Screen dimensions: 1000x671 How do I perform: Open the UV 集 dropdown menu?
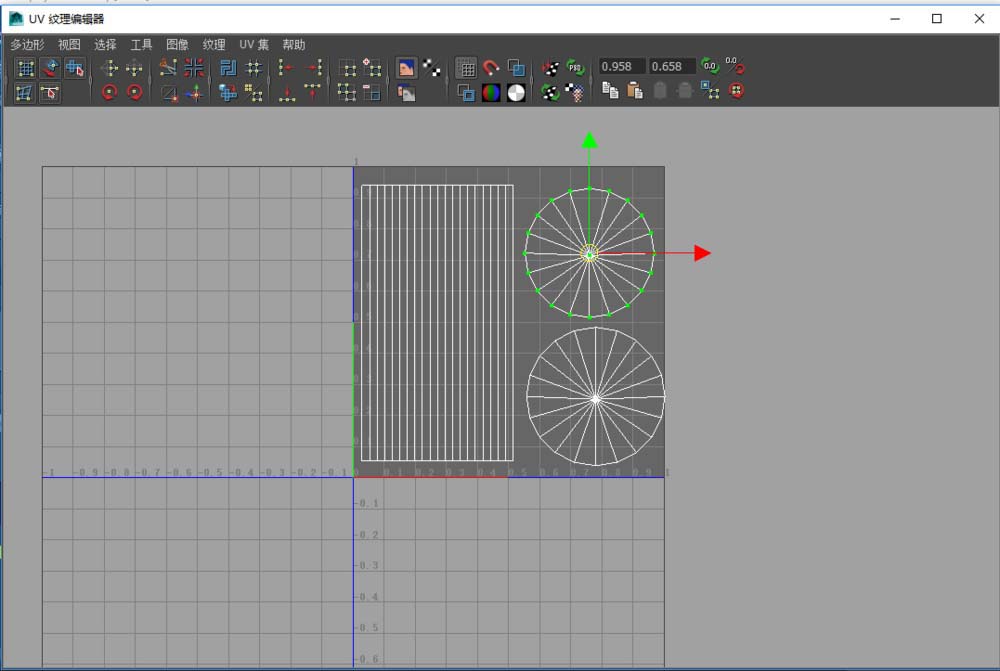pyautogui.click(x=254, y=45)
